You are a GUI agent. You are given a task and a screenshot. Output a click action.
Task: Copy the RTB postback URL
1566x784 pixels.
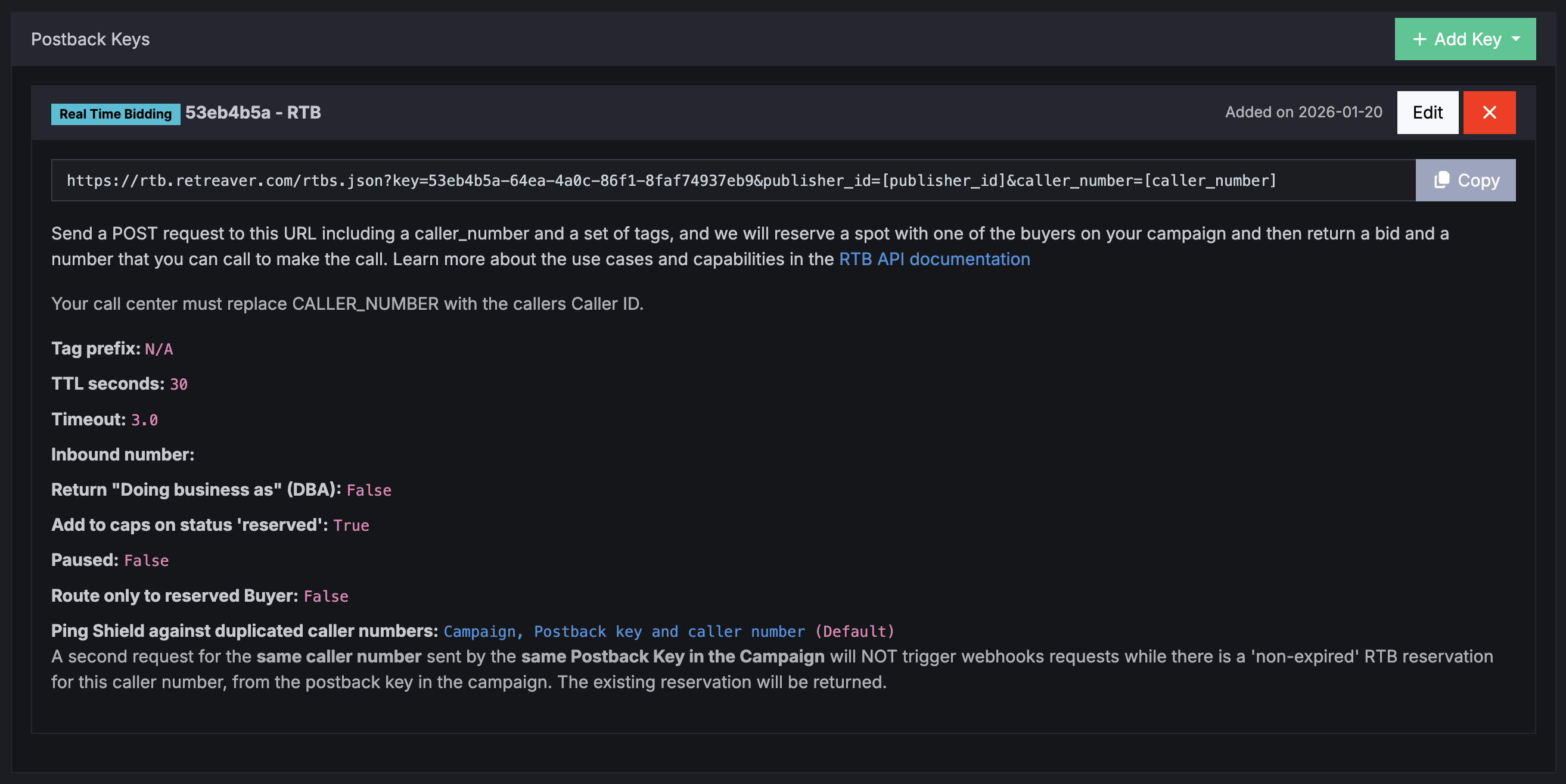pyautogui.click(x=1465, y=180)
